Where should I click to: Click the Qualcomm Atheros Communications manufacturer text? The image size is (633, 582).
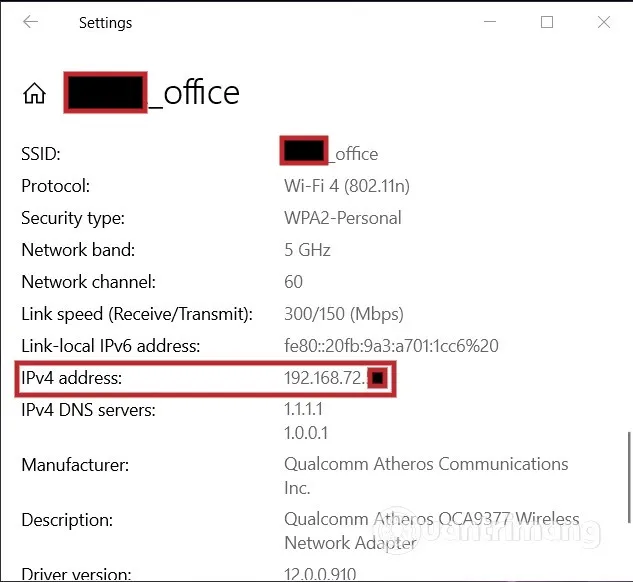pos(426,464)
